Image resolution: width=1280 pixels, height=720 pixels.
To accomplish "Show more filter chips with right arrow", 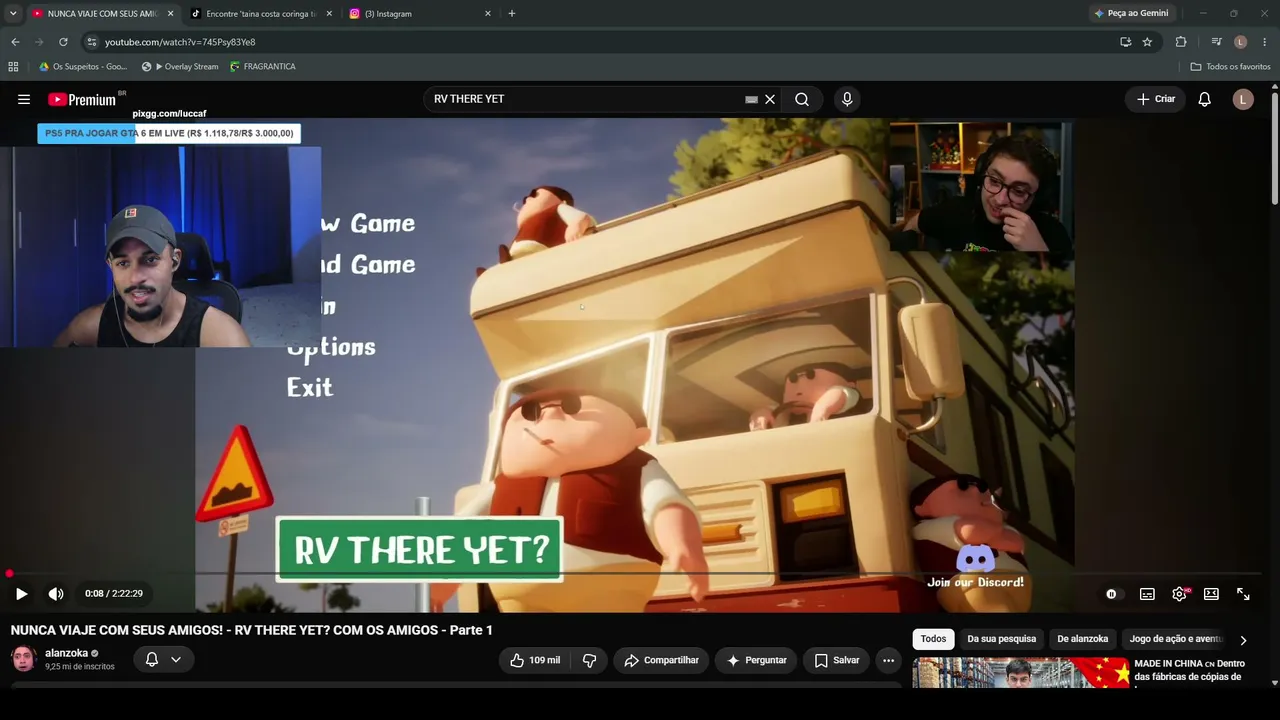I will (1243, 640).
